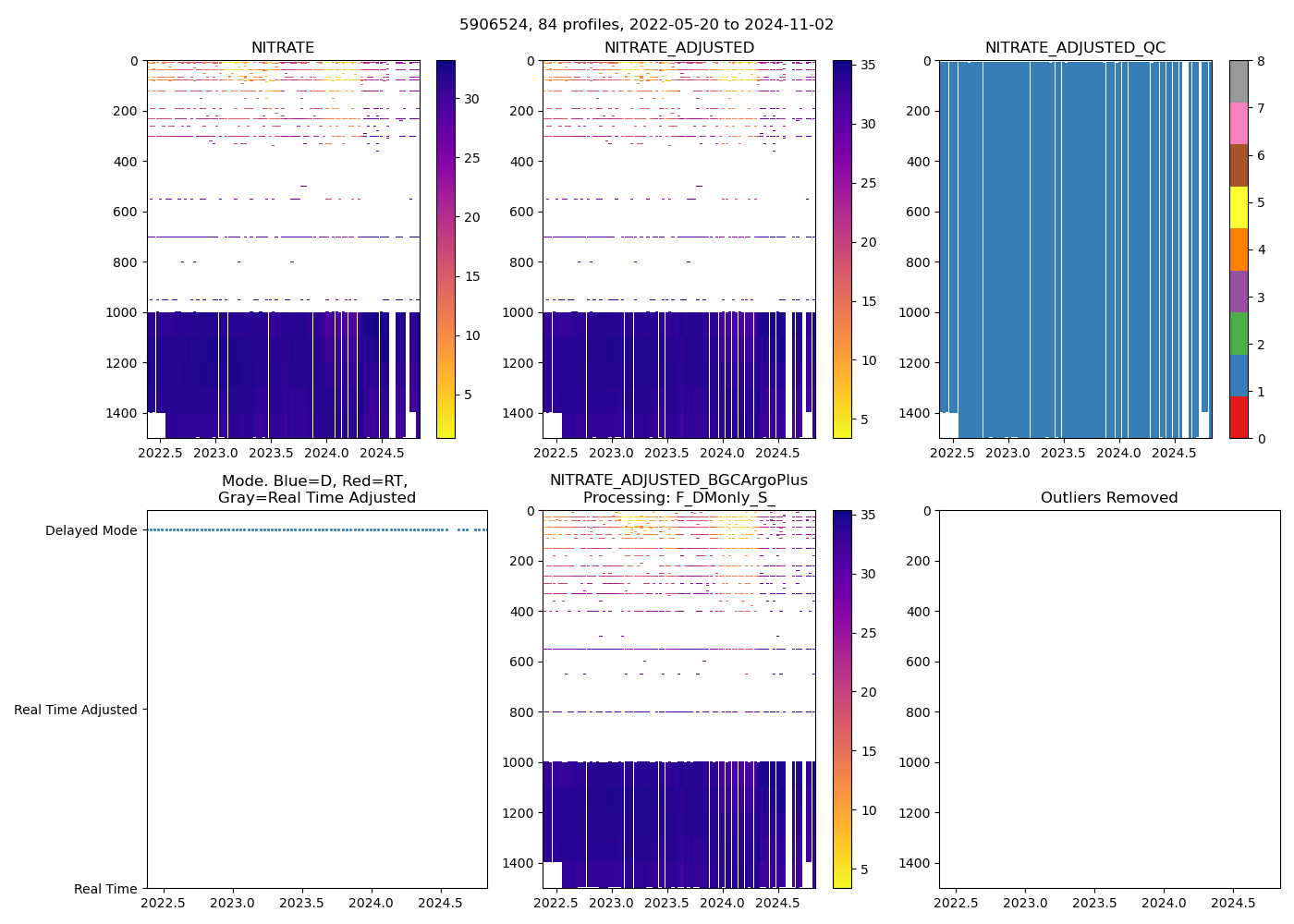Select the orange band in QC colorbar
Viewport: 1294px width, 924px height.
[x=1239, y=249]
